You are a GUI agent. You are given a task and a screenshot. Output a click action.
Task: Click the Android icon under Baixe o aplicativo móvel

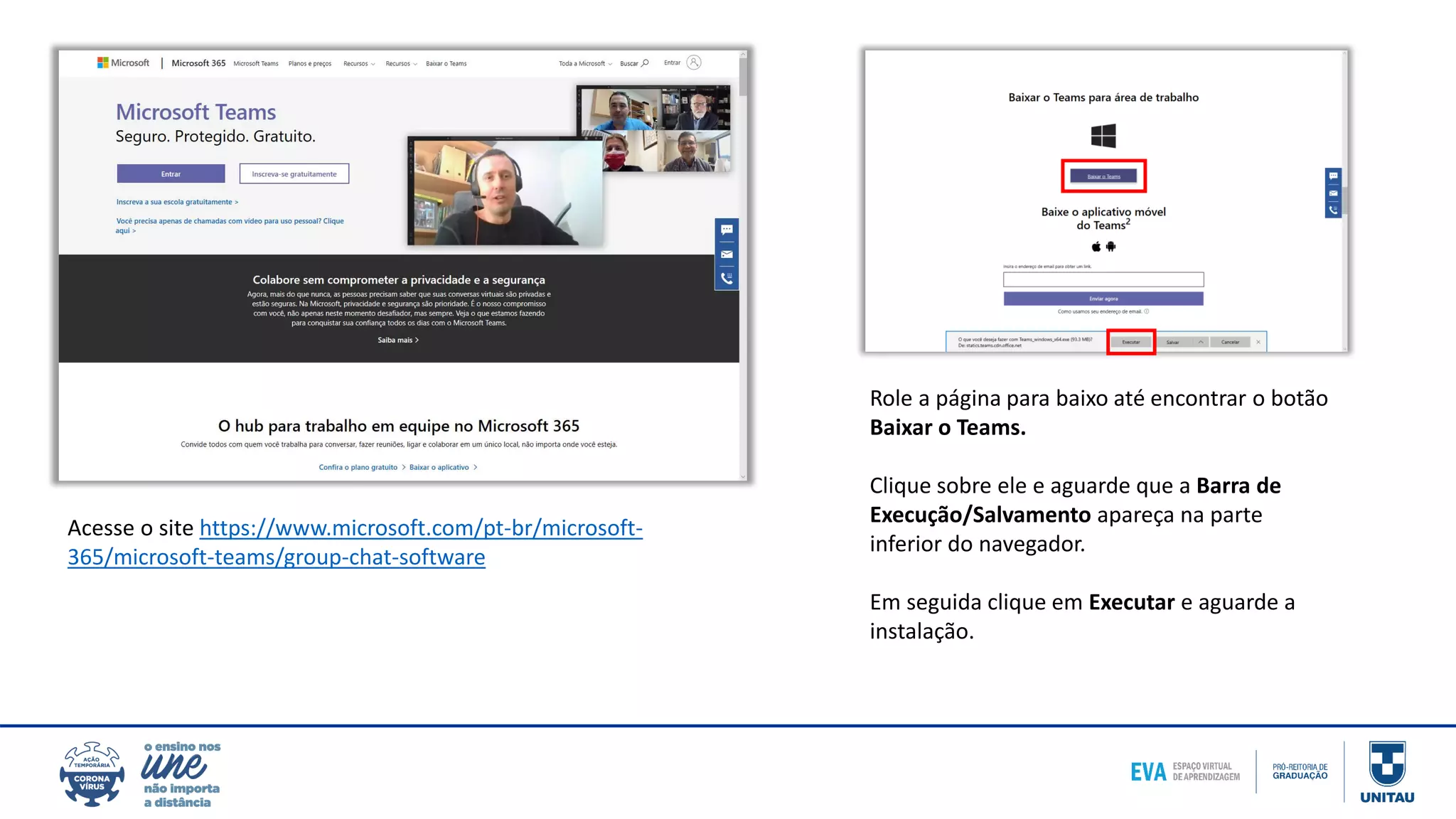click(x=1111, y=247)
